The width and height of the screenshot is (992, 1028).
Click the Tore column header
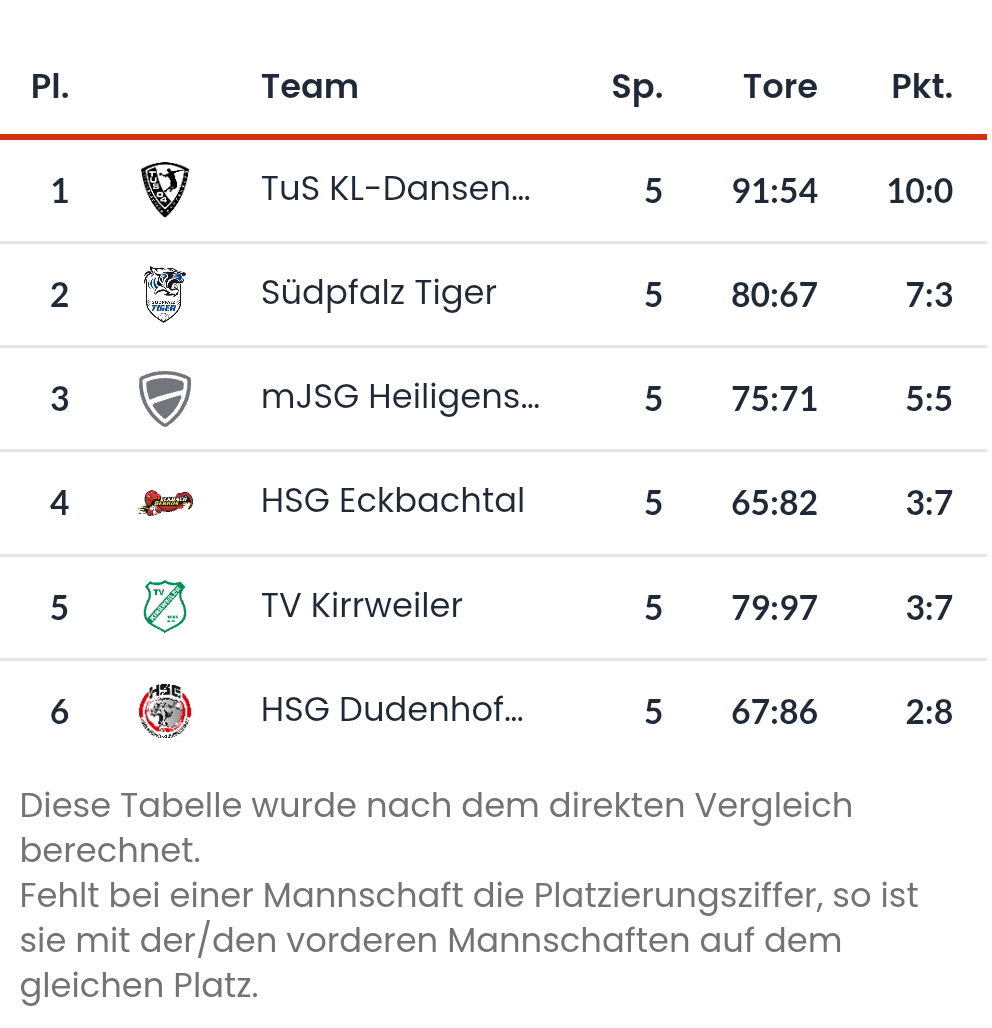coord(780,87)
